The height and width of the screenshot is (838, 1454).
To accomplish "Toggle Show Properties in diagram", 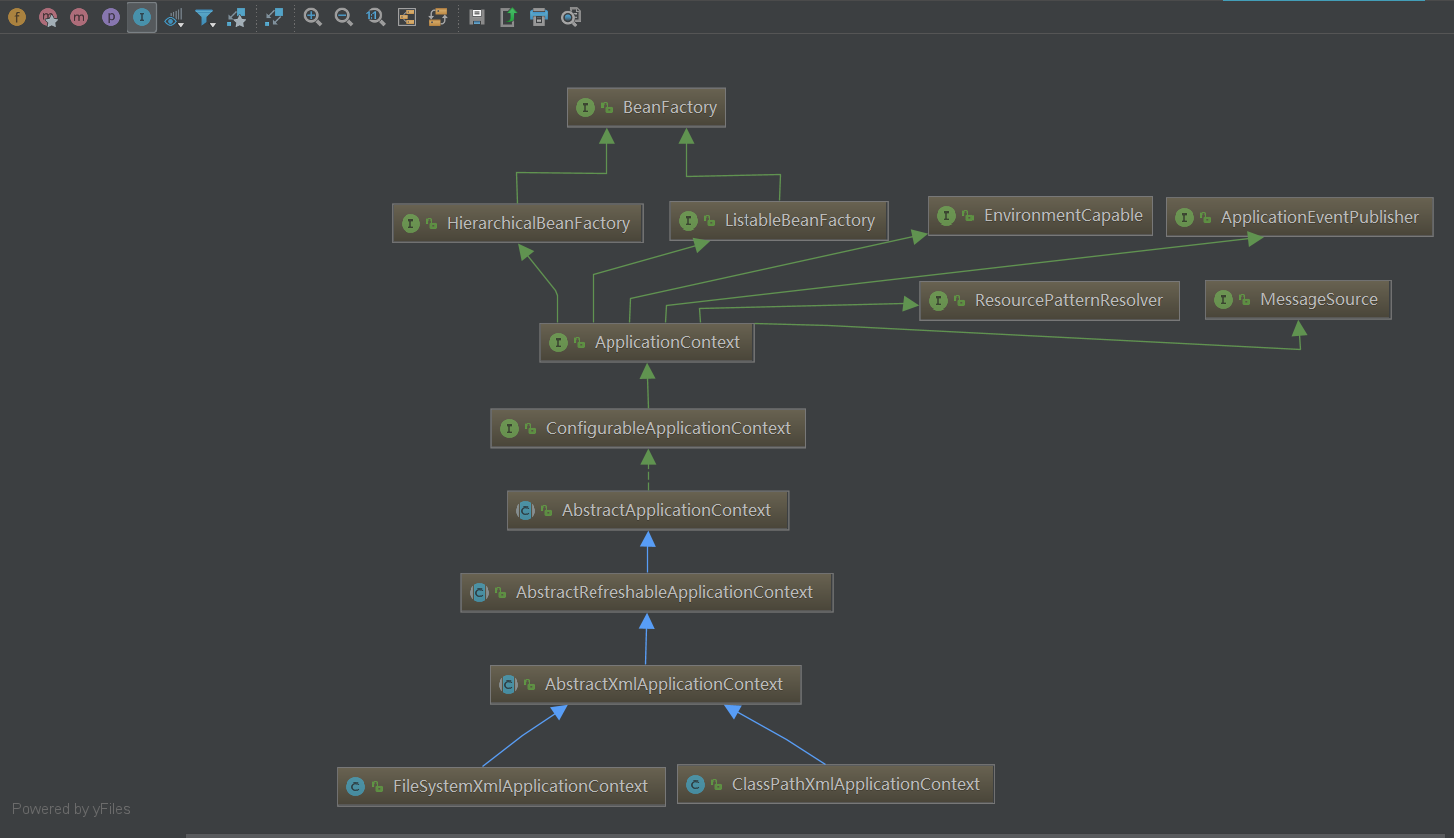I will click(111, 17).
